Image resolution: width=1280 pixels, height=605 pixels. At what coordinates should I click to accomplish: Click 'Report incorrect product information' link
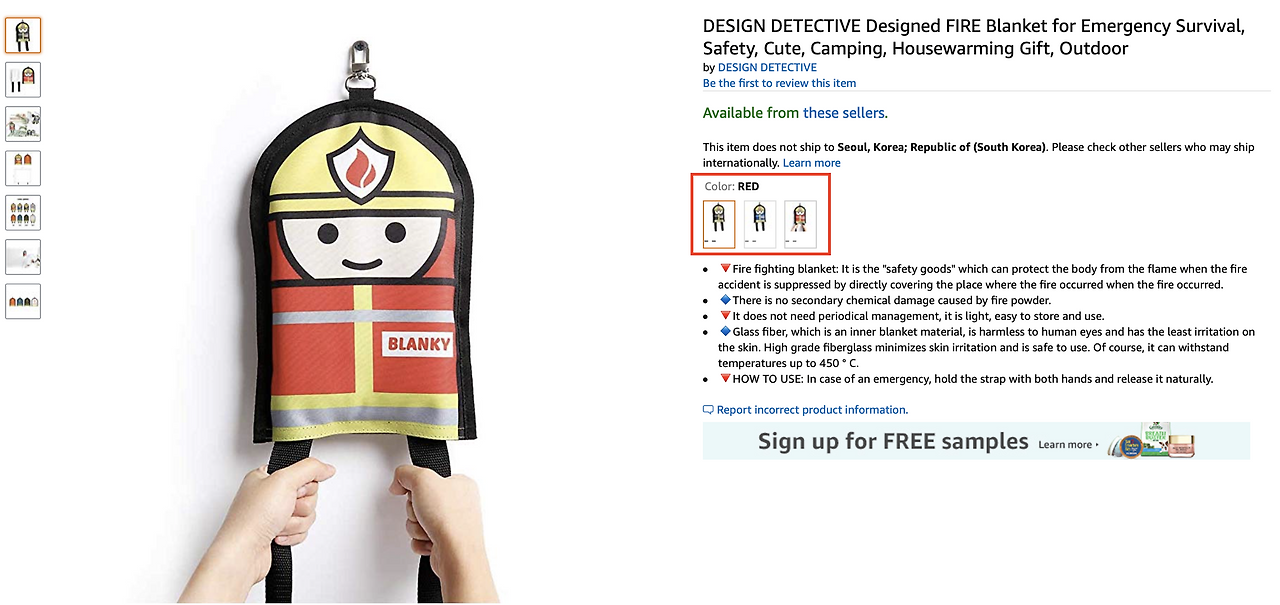[812, 410]
